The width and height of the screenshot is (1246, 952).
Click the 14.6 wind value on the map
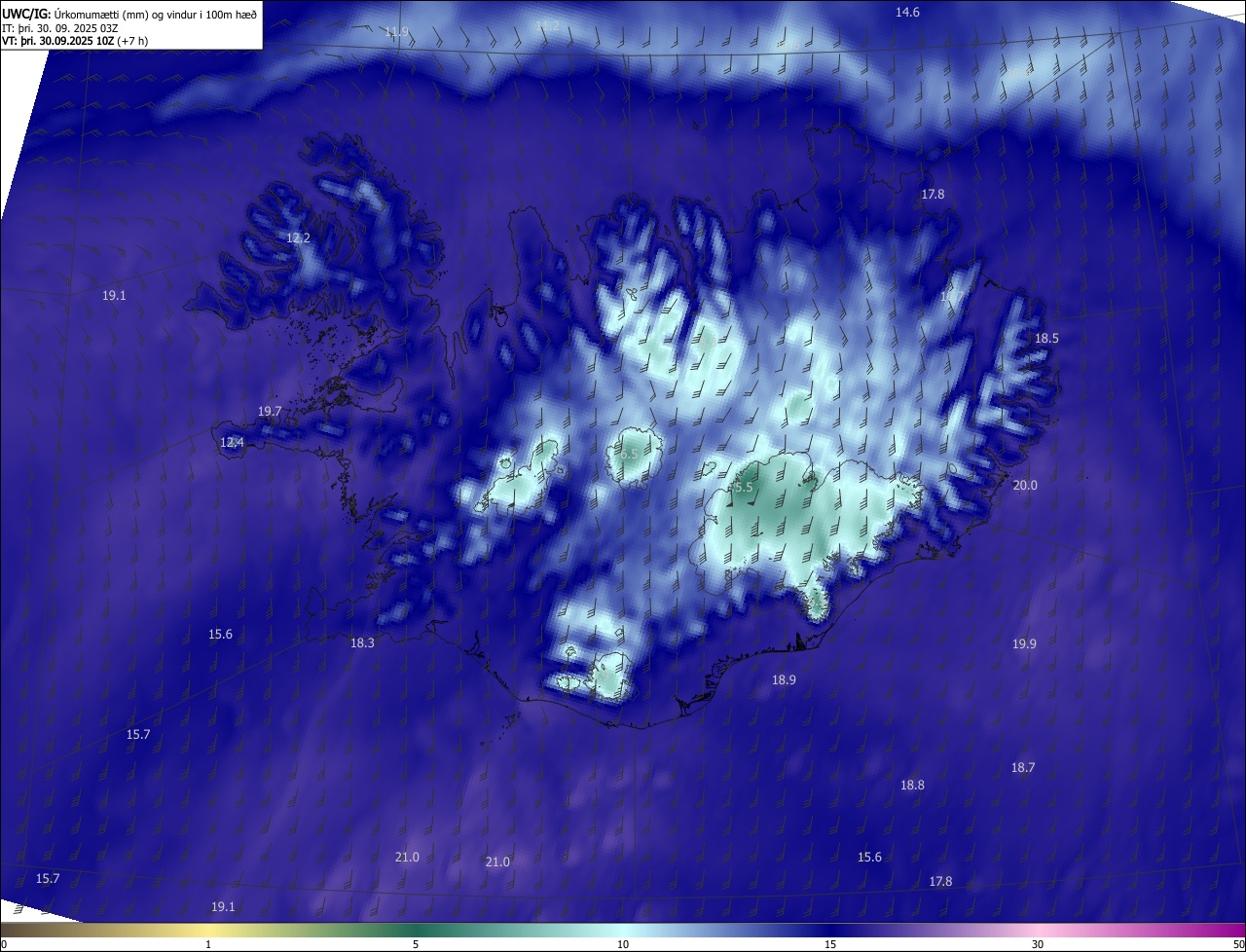pos(907,13)
